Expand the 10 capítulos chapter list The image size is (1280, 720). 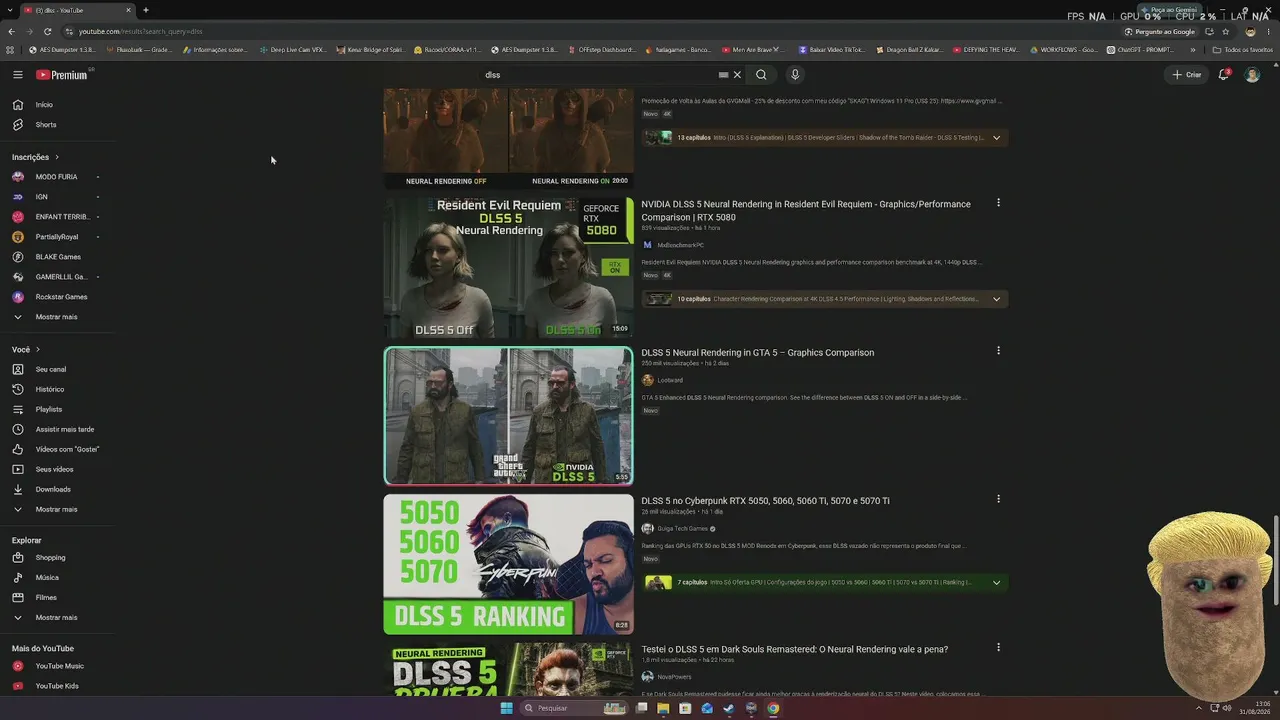click(x=996, y=299)
